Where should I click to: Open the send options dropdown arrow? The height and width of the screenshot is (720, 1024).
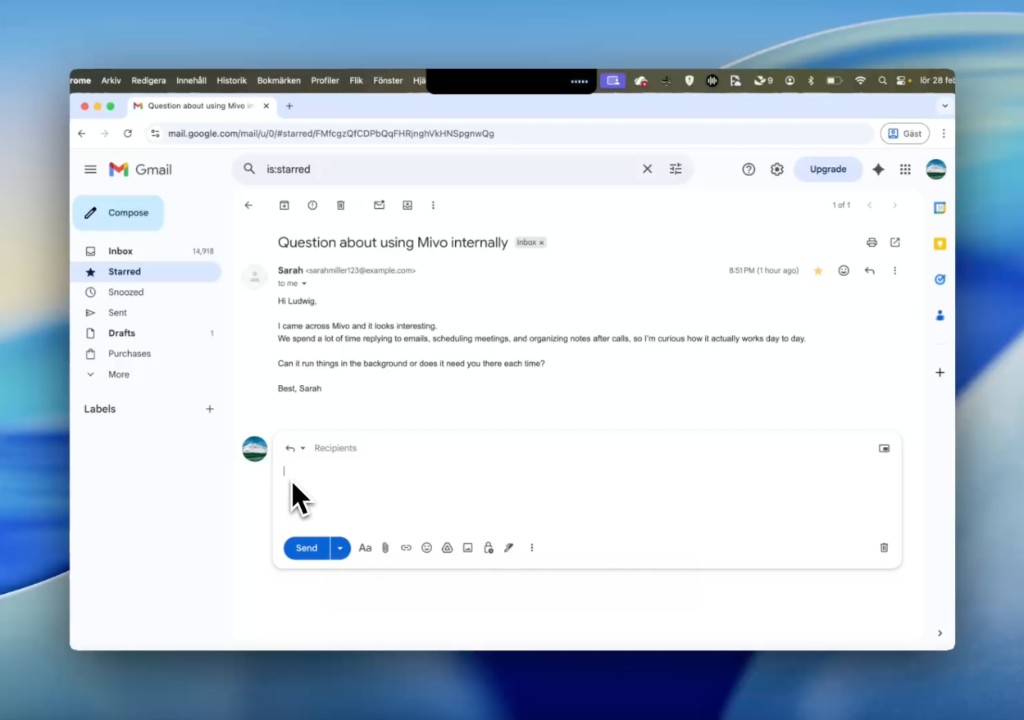pos(340,548)
